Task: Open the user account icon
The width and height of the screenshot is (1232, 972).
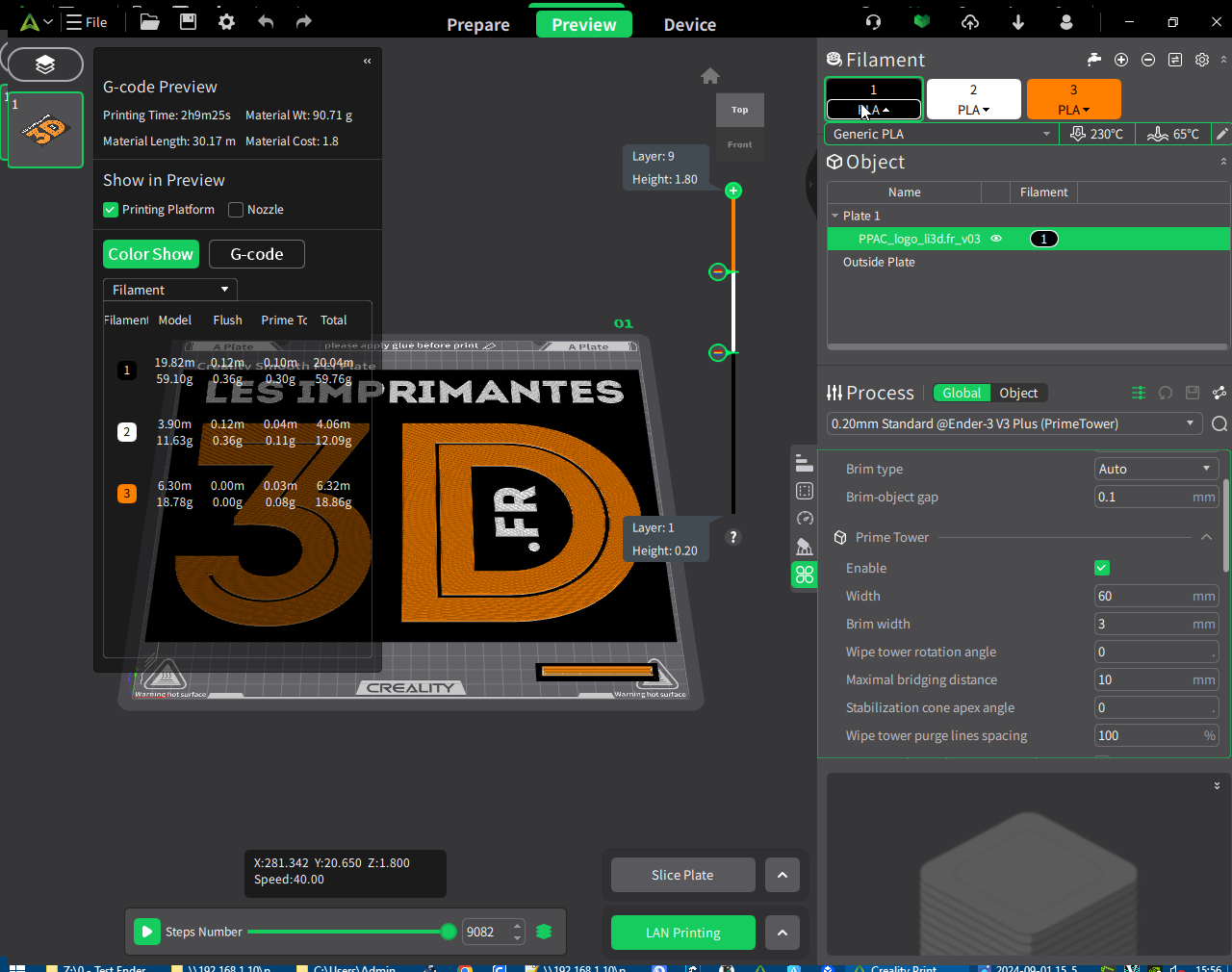Action: (1066, 21)
